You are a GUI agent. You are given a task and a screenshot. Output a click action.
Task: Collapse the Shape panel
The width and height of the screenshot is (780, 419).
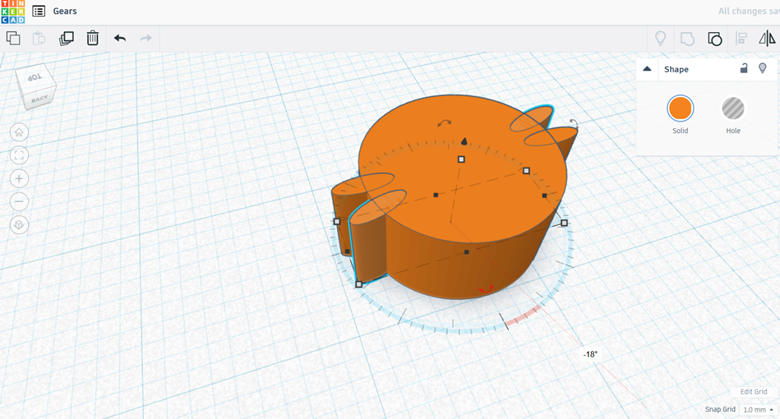click(647, 69)
